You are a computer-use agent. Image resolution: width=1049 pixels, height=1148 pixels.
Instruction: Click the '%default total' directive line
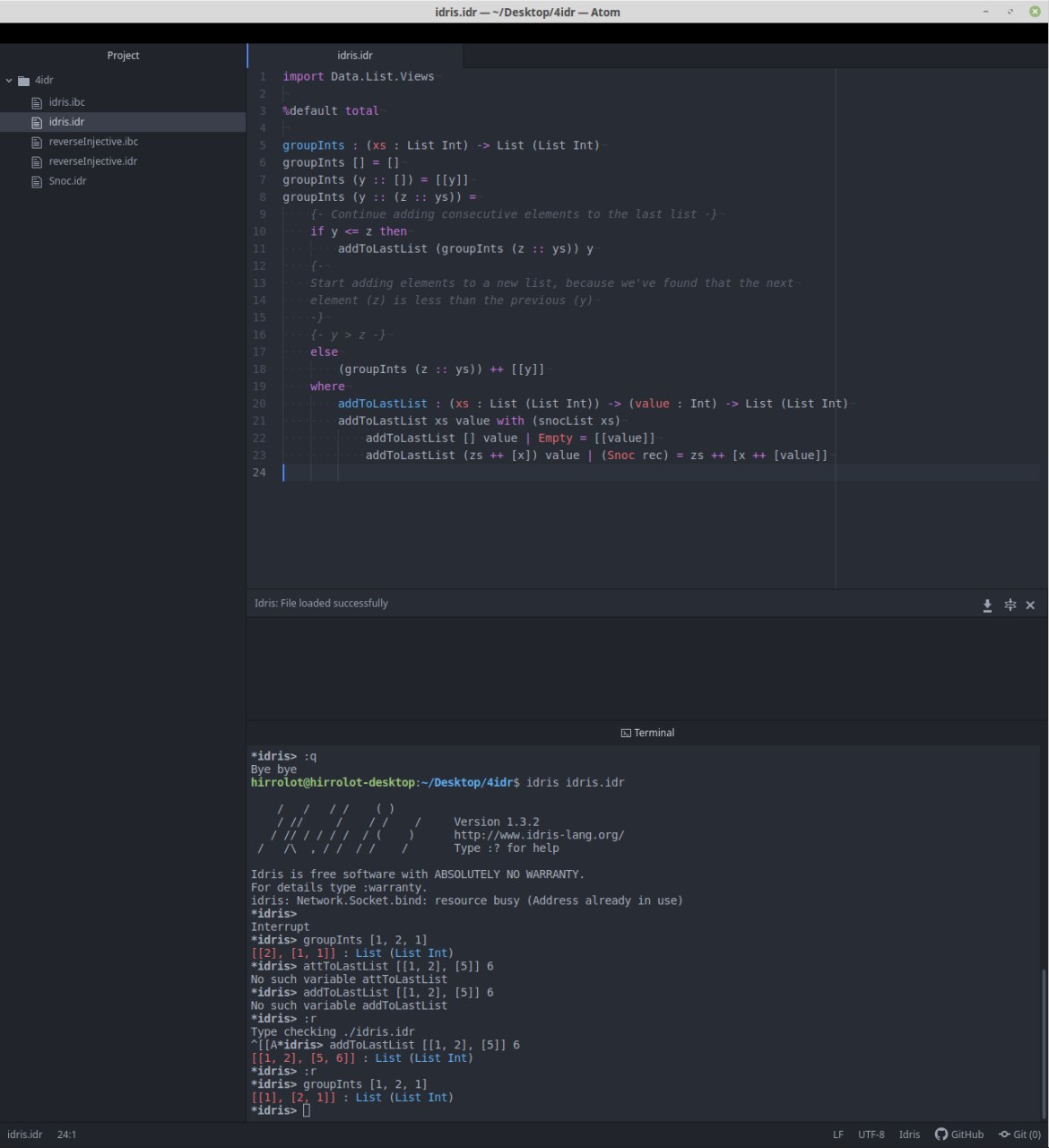pyautogui.click(x=331, y=111)
